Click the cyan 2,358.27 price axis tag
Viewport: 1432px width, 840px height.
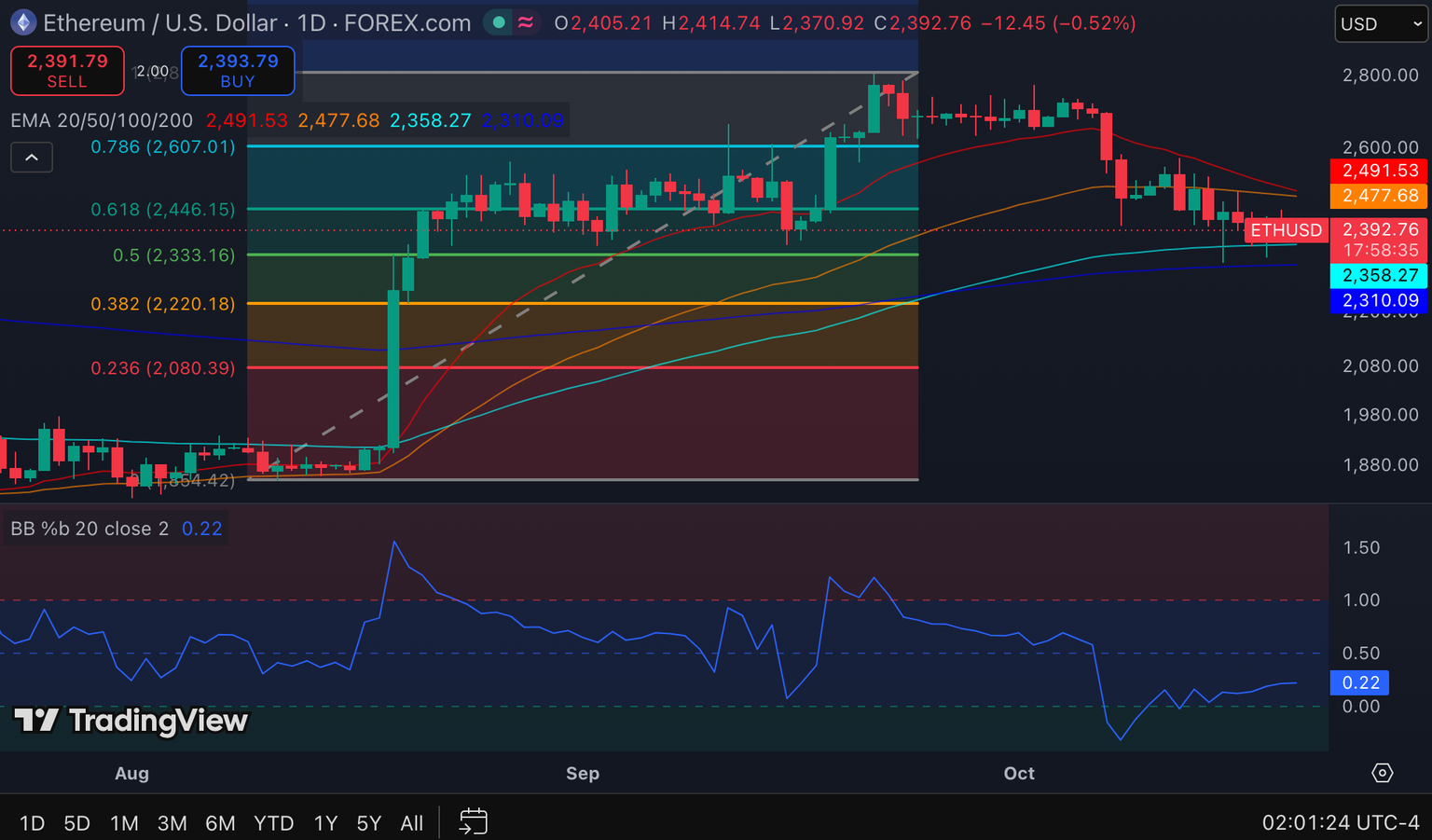(x=1380, y=275)
